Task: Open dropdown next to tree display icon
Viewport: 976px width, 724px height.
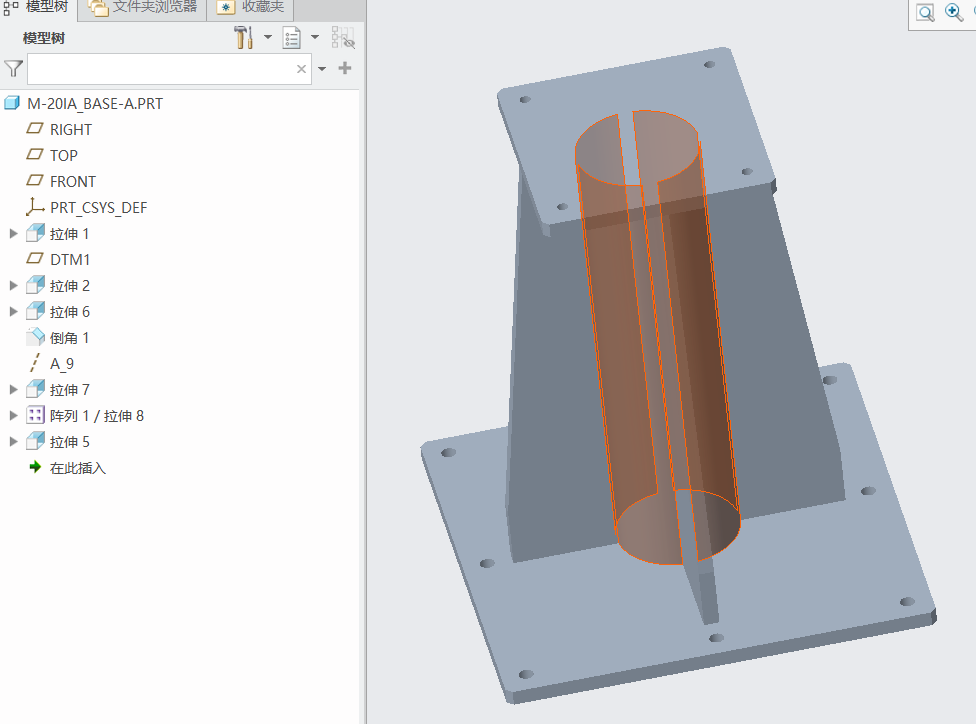Action: click(x=315, y=37)
